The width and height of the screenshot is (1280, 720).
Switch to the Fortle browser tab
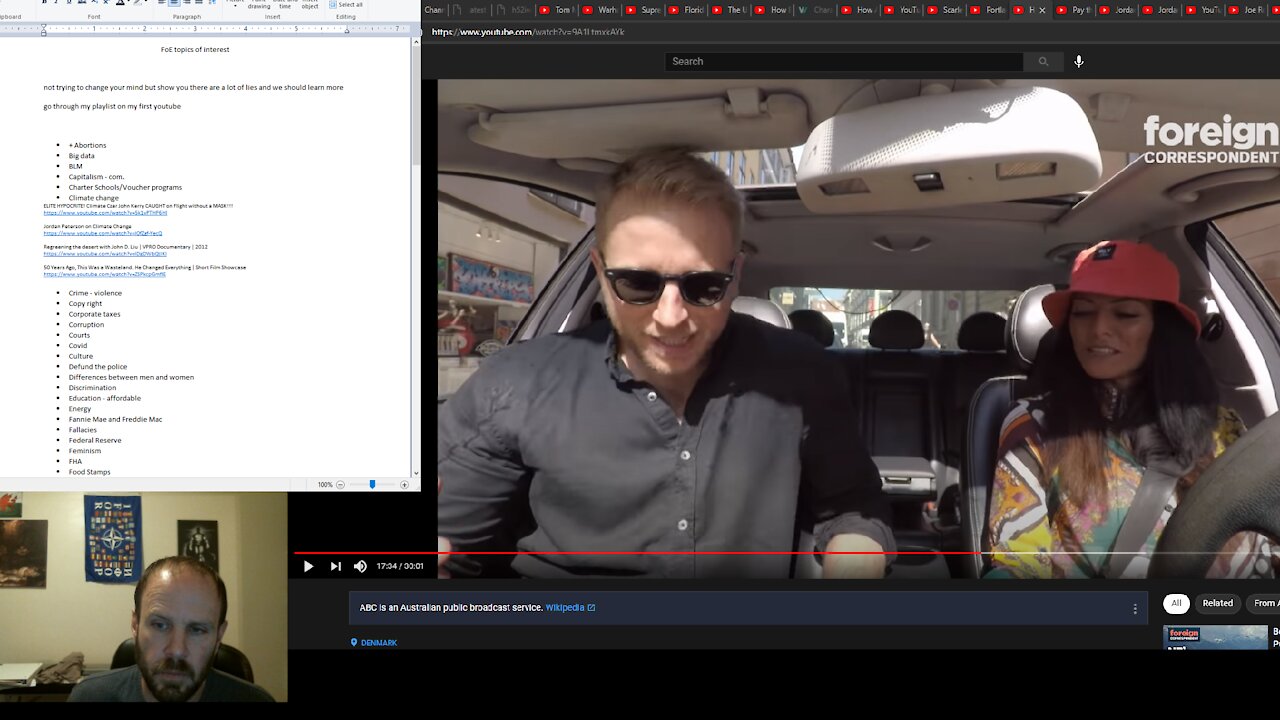pos(988,10)
